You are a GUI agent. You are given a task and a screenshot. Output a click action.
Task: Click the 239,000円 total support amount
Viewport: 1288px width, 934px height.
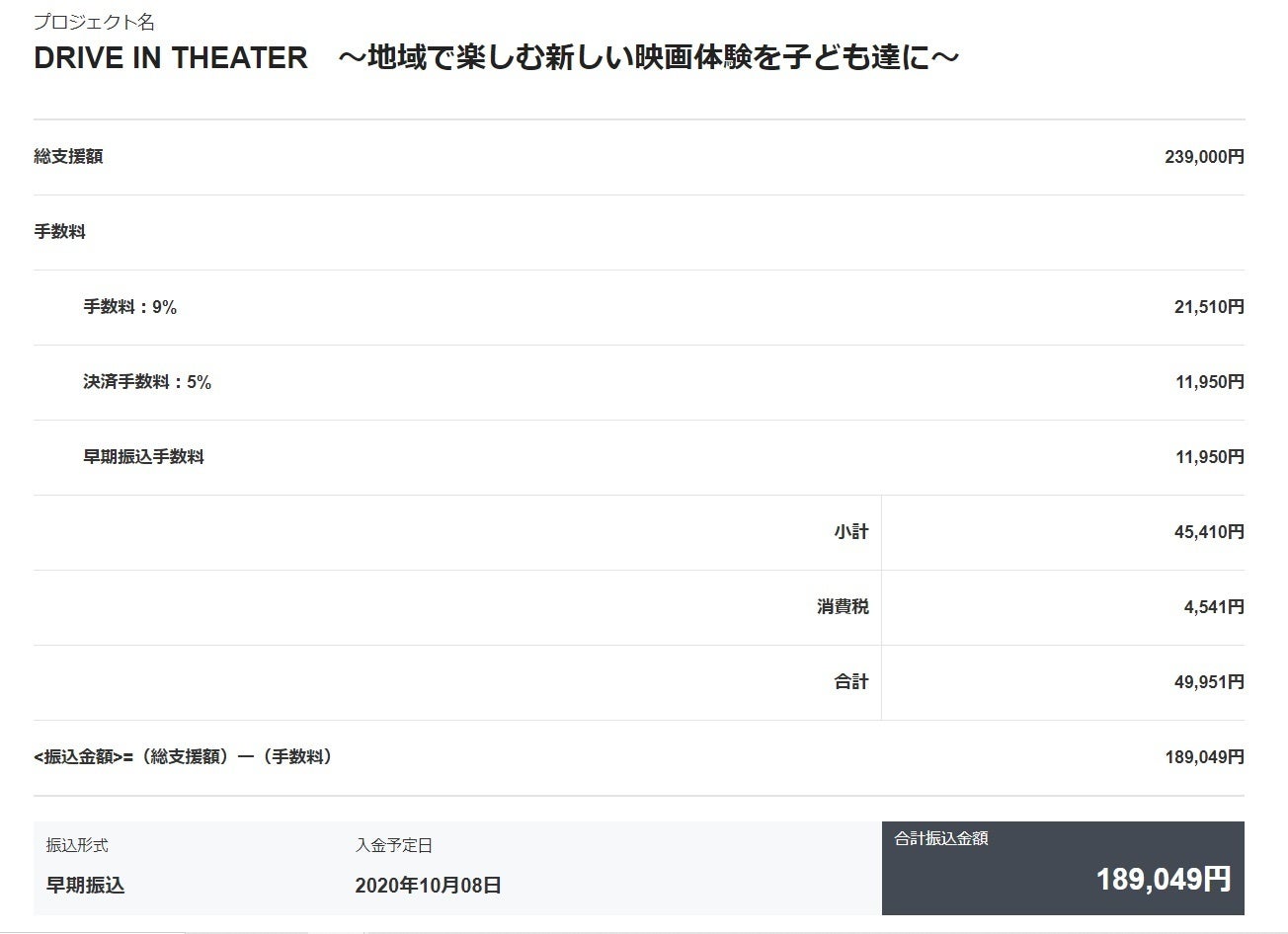tap(1204, 157)
